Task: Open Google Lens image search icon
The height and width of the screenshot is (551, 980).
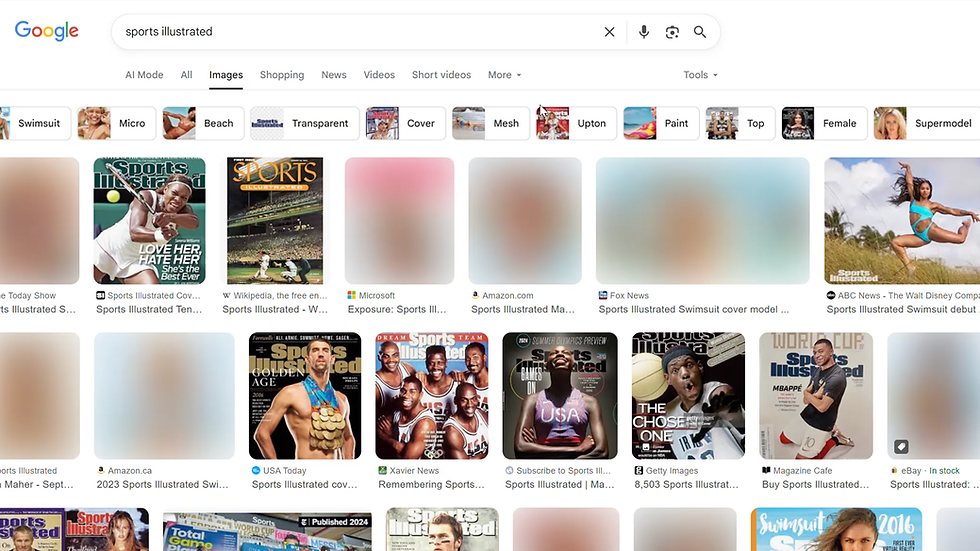Action: click(x=672, y=32)
